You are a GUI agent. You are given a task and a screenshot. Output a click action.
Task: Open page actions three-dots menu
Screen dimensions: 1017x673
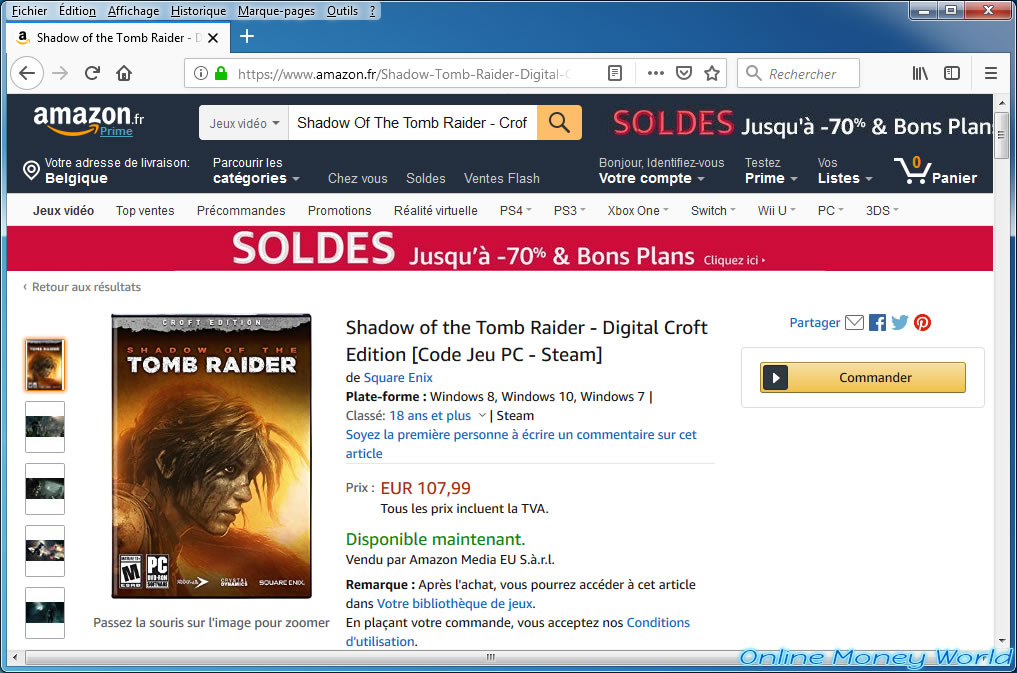pyautogui.click(x=656, y=73)
